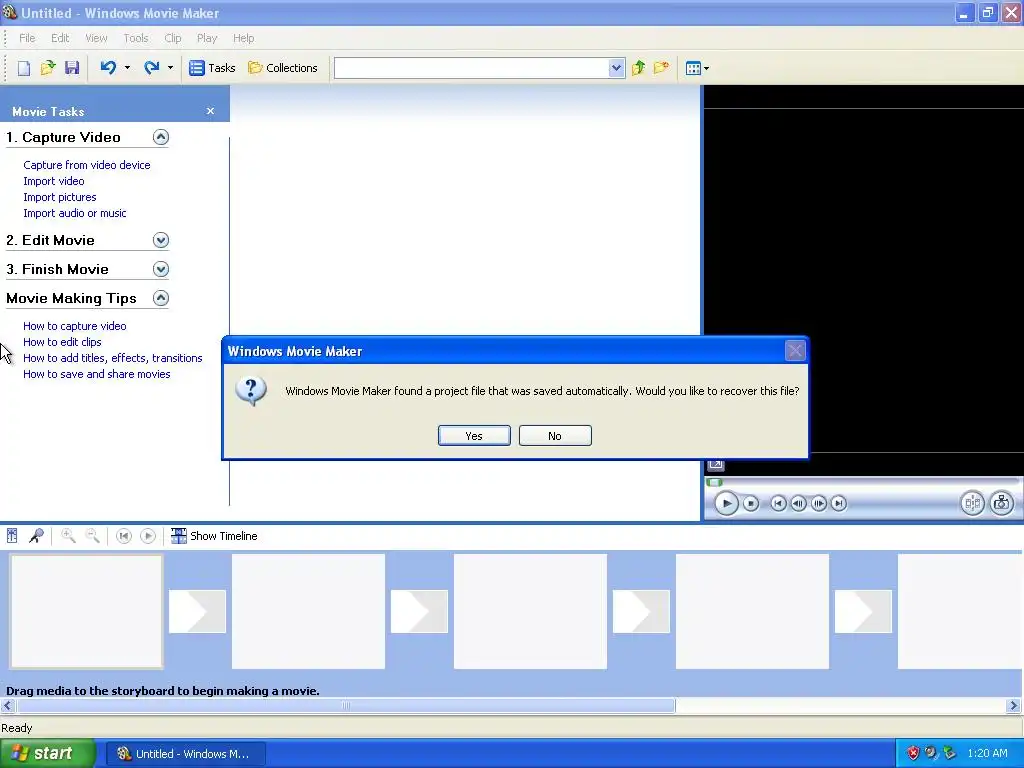This screenshot has height=768, width=1024.
Task: Open the Help menu
Action: (x=244, y=38)
